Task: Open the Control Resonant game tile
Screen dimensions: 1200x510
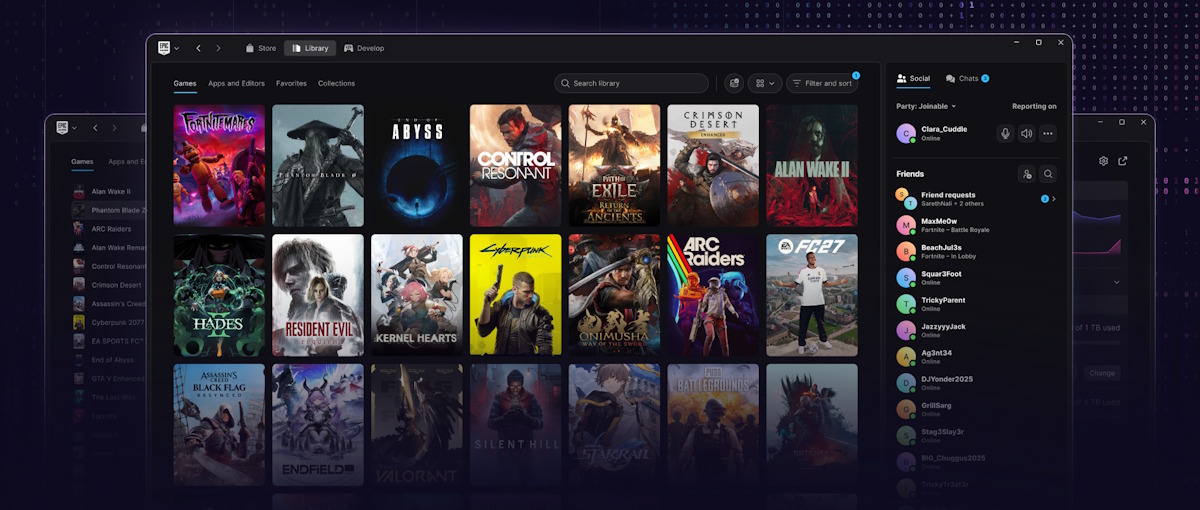Action: click(x=516, y=165)
